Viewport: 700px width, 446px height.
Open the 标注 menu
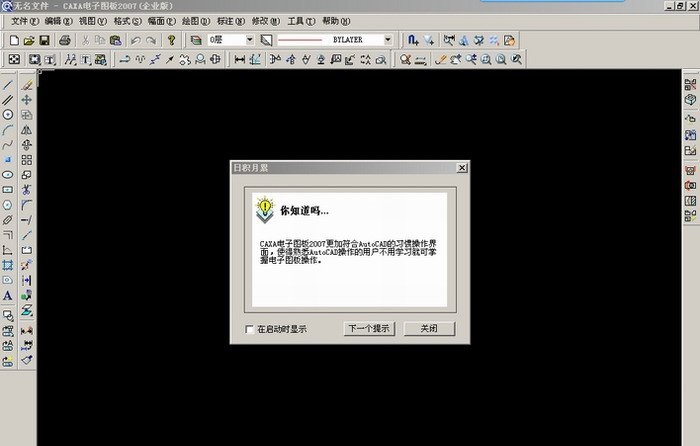click(231, 21)
